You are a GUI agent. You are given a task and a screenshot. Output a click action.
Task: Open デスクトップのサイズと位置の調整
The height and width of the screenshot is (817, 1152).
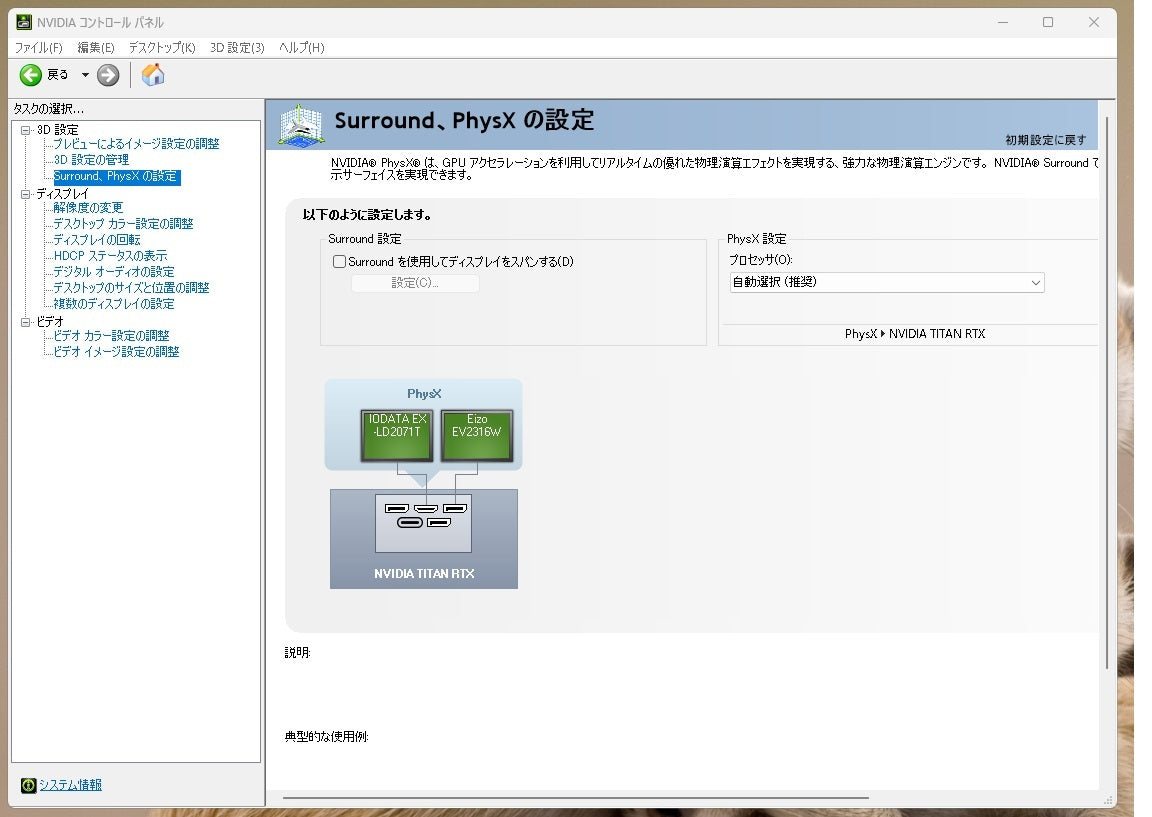pyautogui.click(x=131, y=288)
